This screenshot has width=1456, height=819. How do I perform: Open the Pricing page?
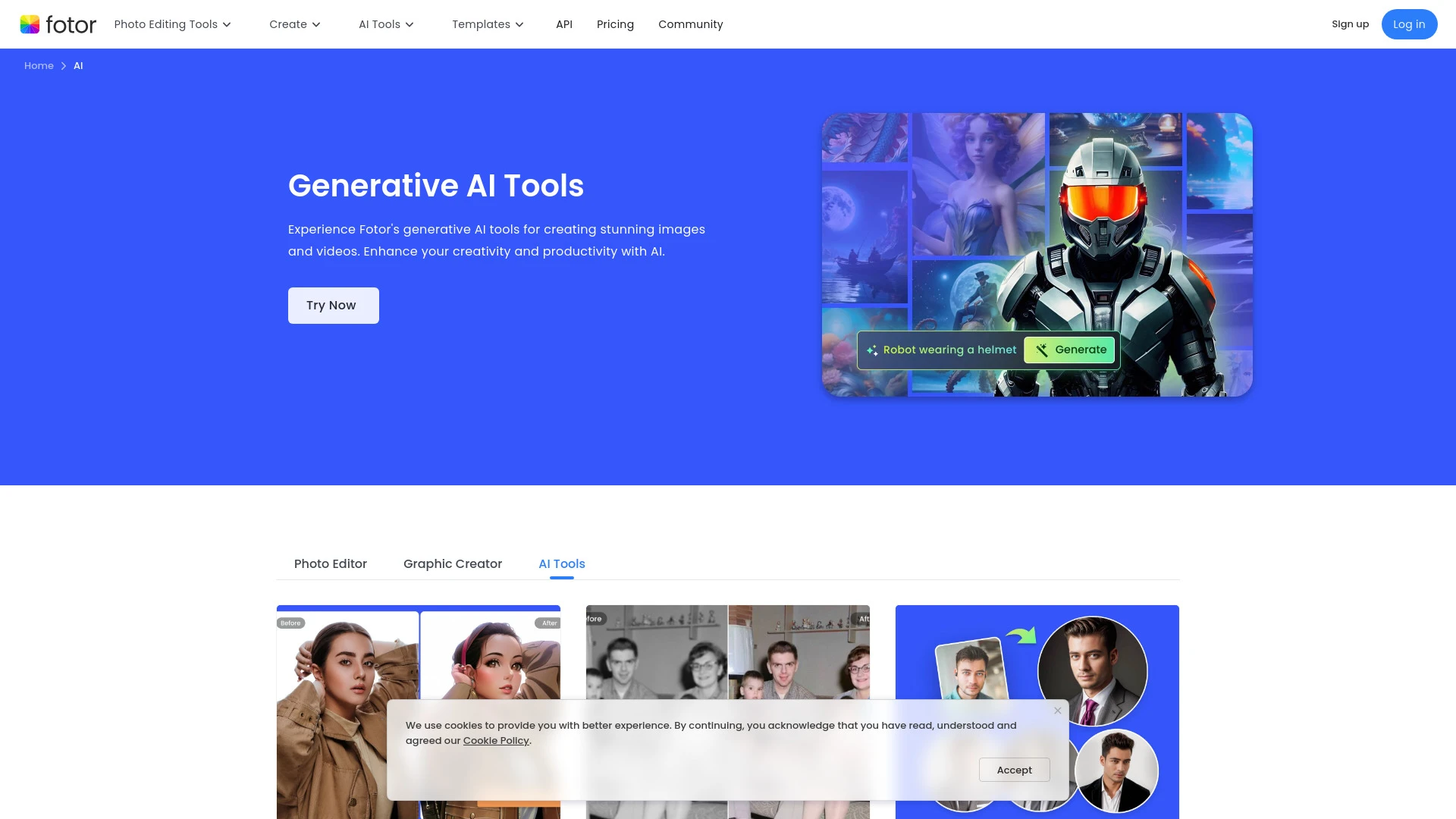pyautogui.click(x=615, y=24)
